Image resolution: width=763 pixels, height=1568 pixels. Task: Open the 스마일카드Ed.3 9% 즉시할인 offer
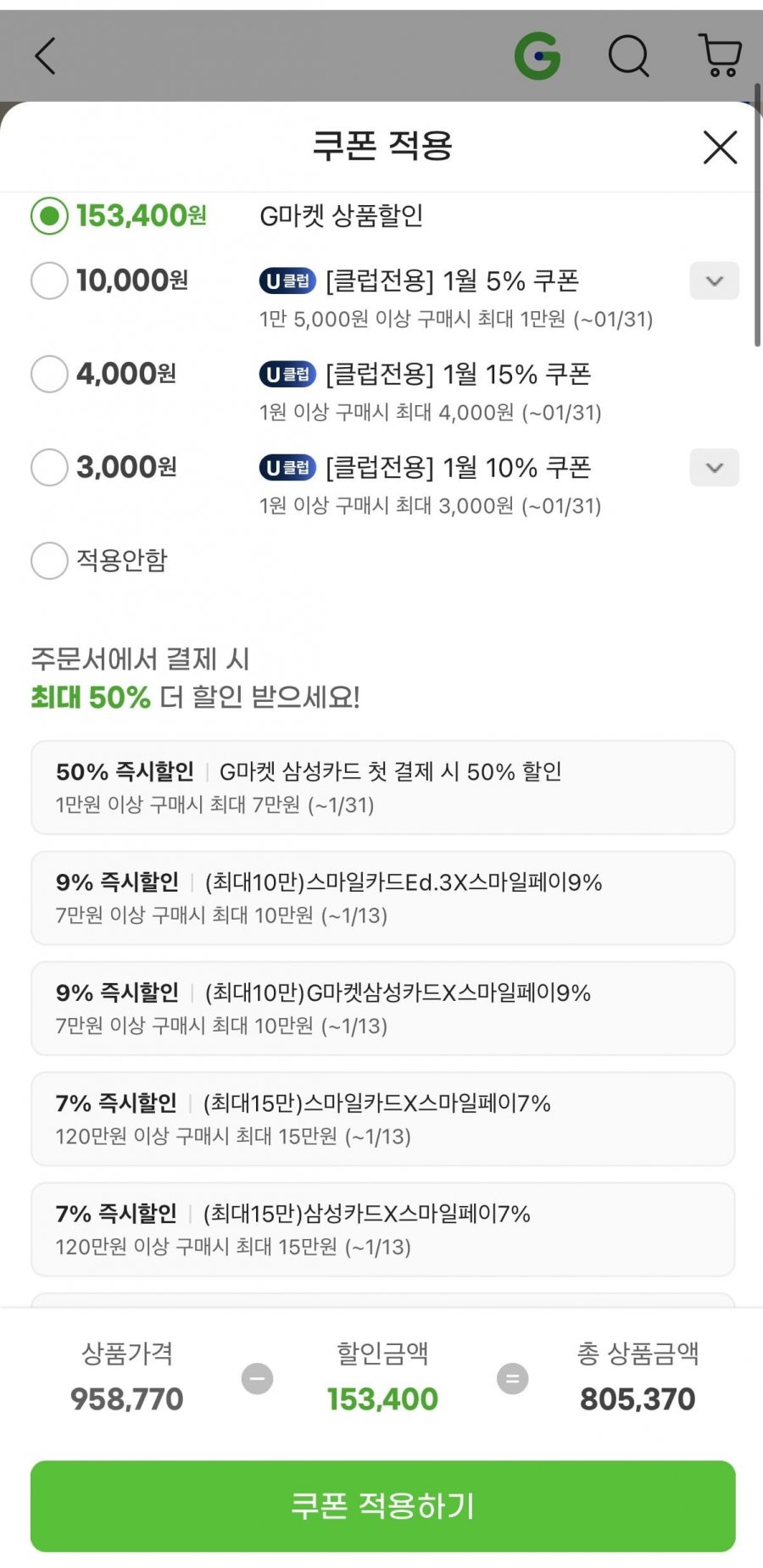tap(382, 898)
